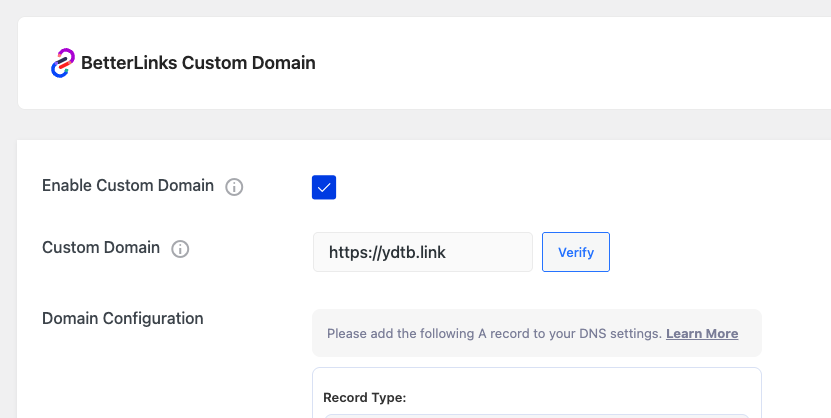This screenshot has height=418, width=831.
Task: Click the BetterLinks chain-link logo
Action: [x=63, y=63]
